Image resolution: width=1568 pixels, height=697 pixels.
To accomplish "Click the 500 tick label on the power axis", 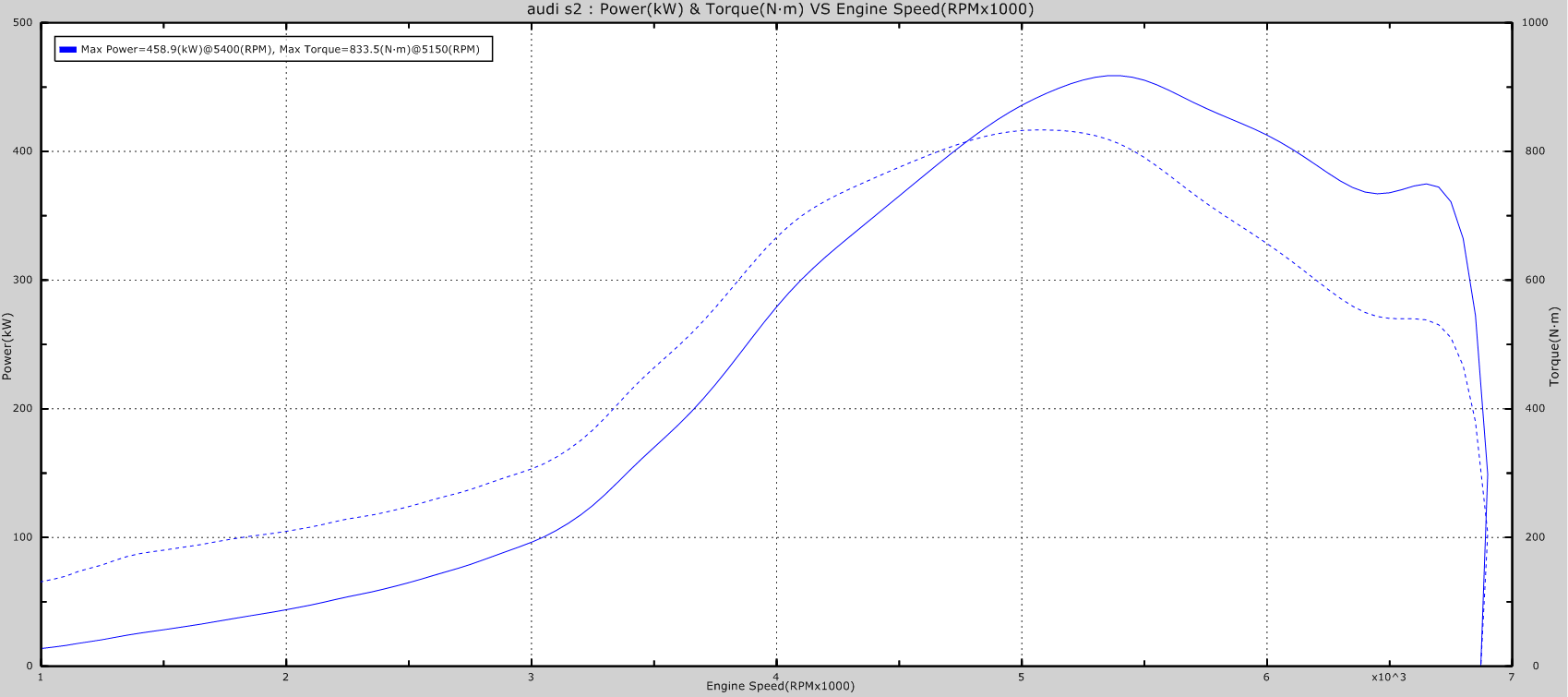I will (23, 23).
